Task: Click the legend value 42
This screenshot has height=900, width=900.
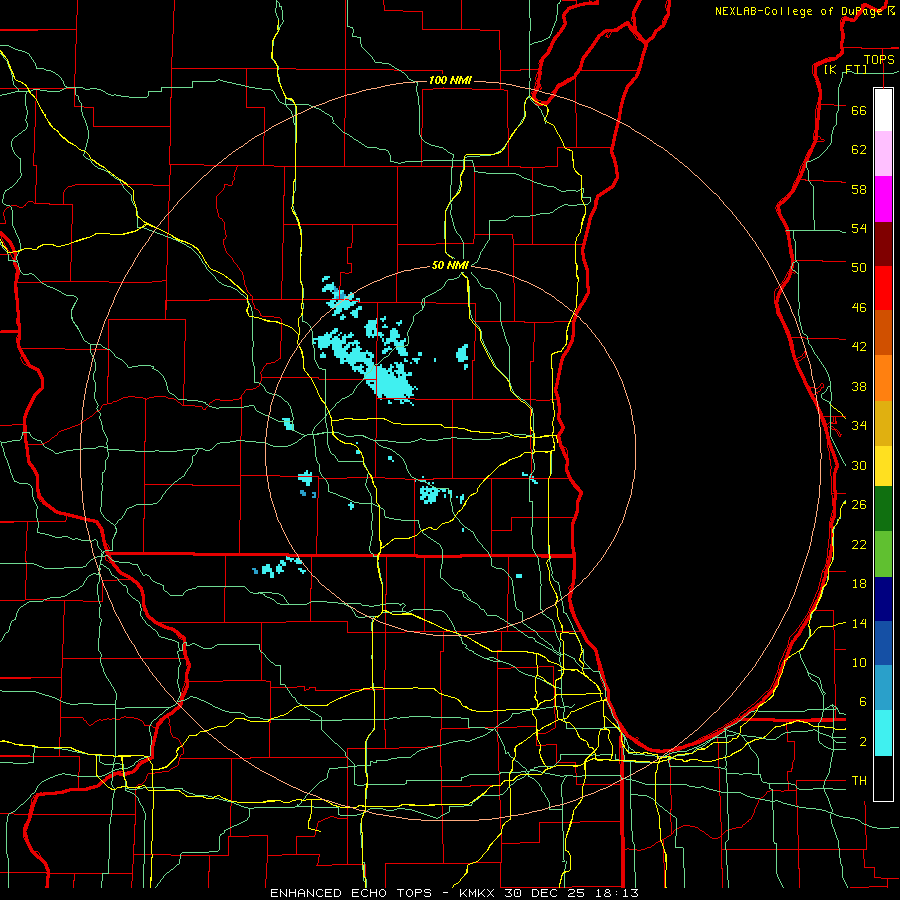Action: point(859,347)
